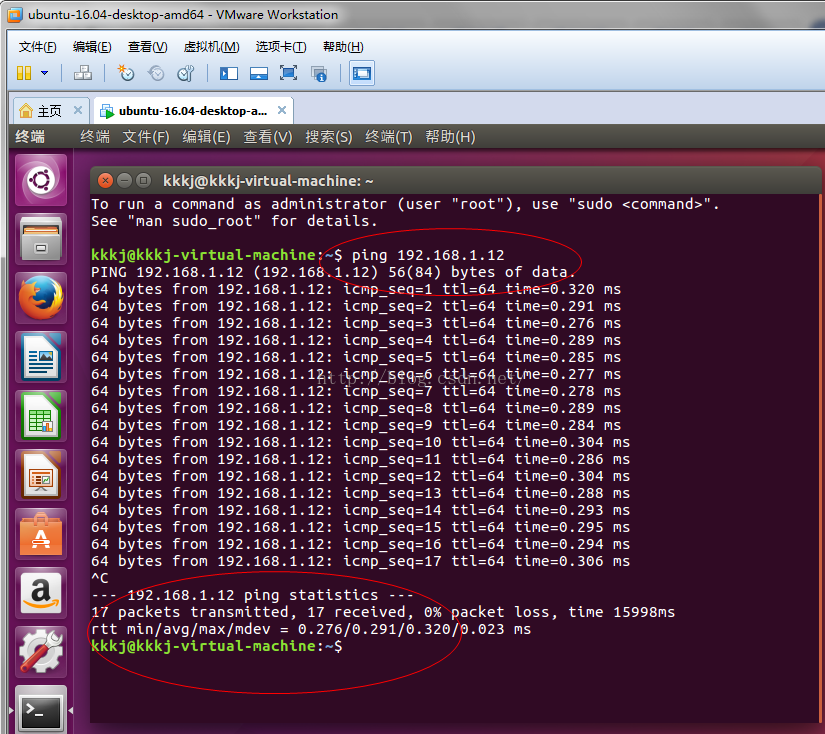Open the terminal 文件(F) menu

click(146, 137)
